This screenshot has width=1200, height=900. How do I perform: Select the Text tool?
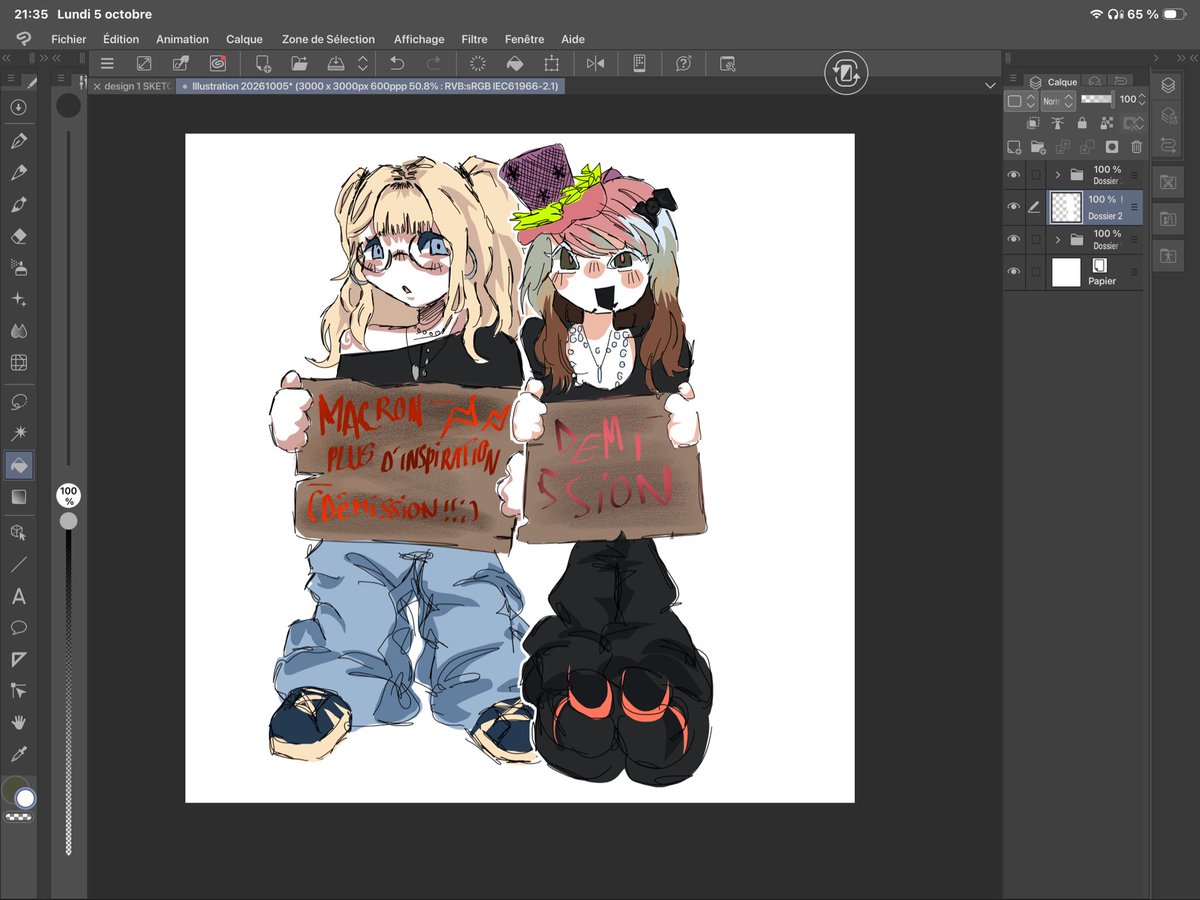point(18,597)
